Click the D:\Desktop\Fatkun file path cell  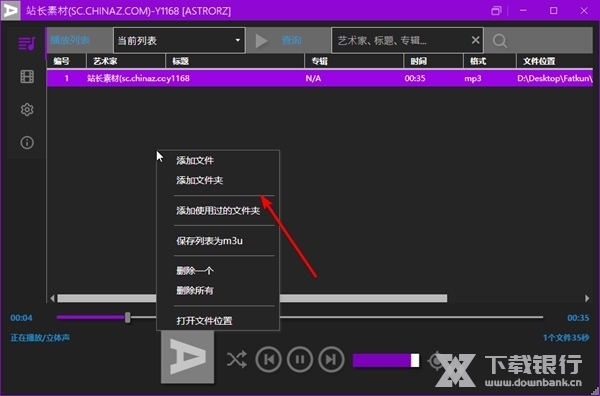[555, 78]
